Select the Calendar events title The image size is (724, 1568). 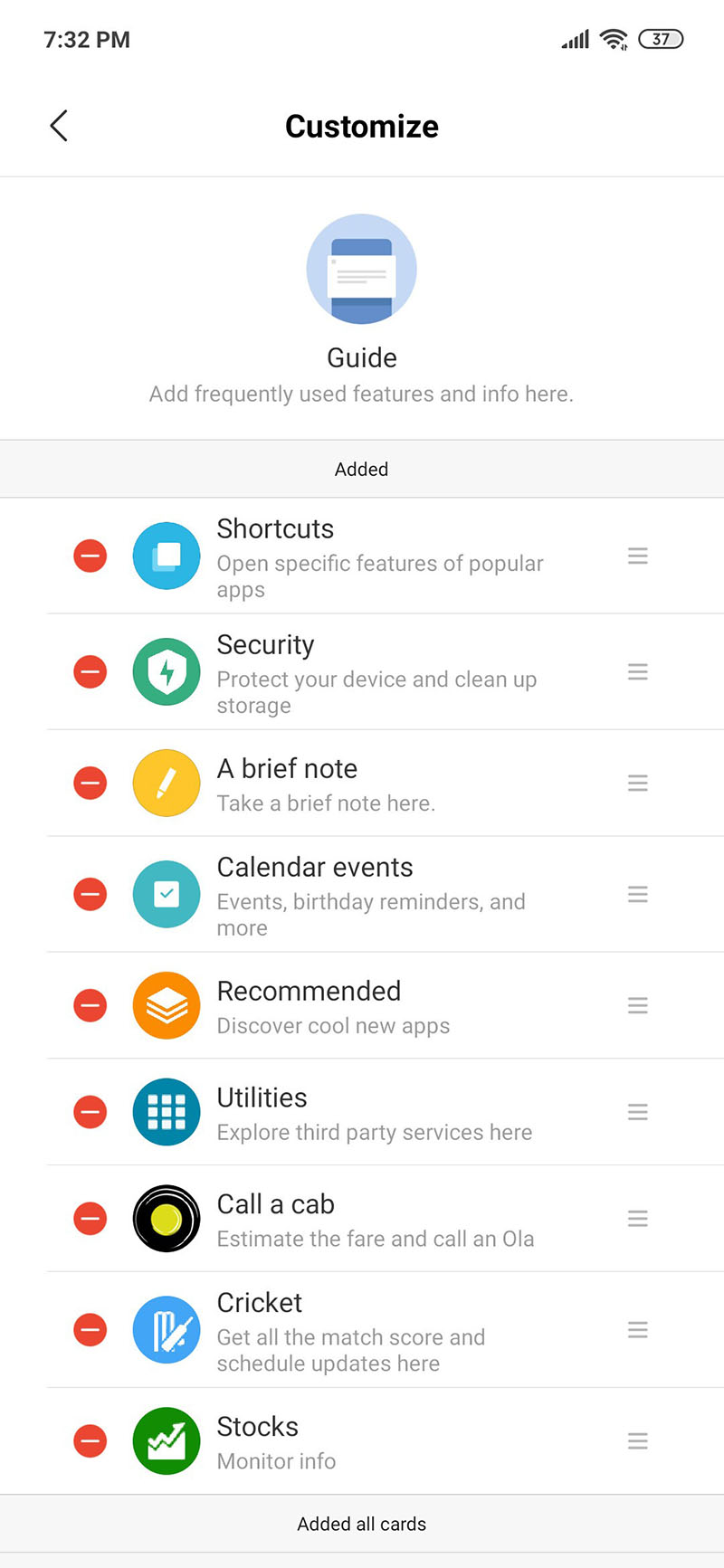click(315, 867)
